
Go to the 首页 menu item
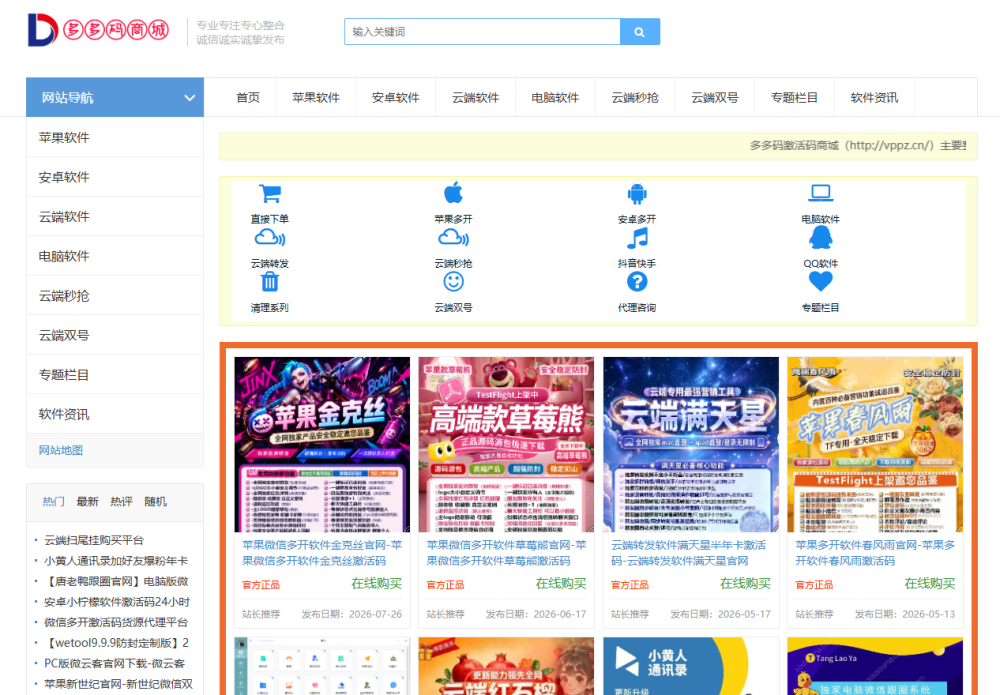[248, 98]
